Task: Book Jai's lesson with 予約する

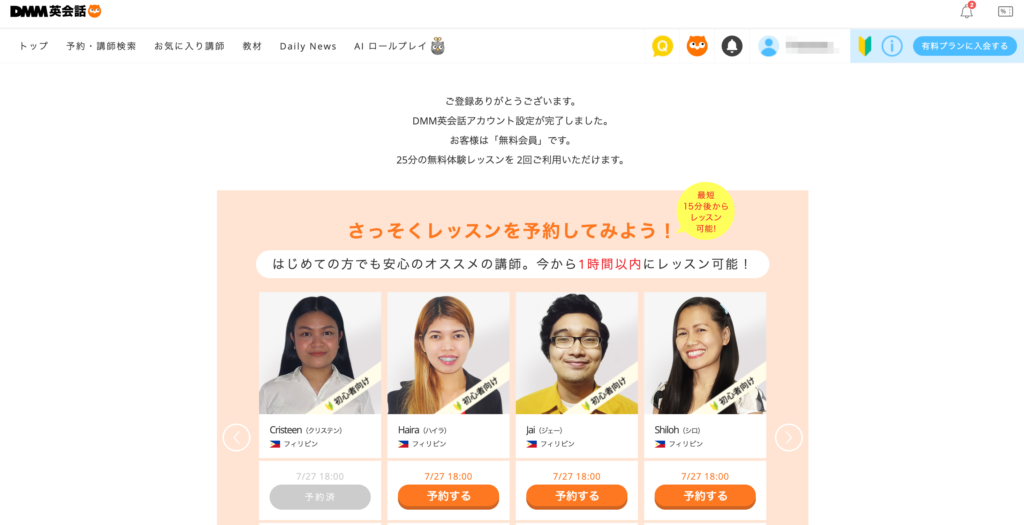Action: 577,496
